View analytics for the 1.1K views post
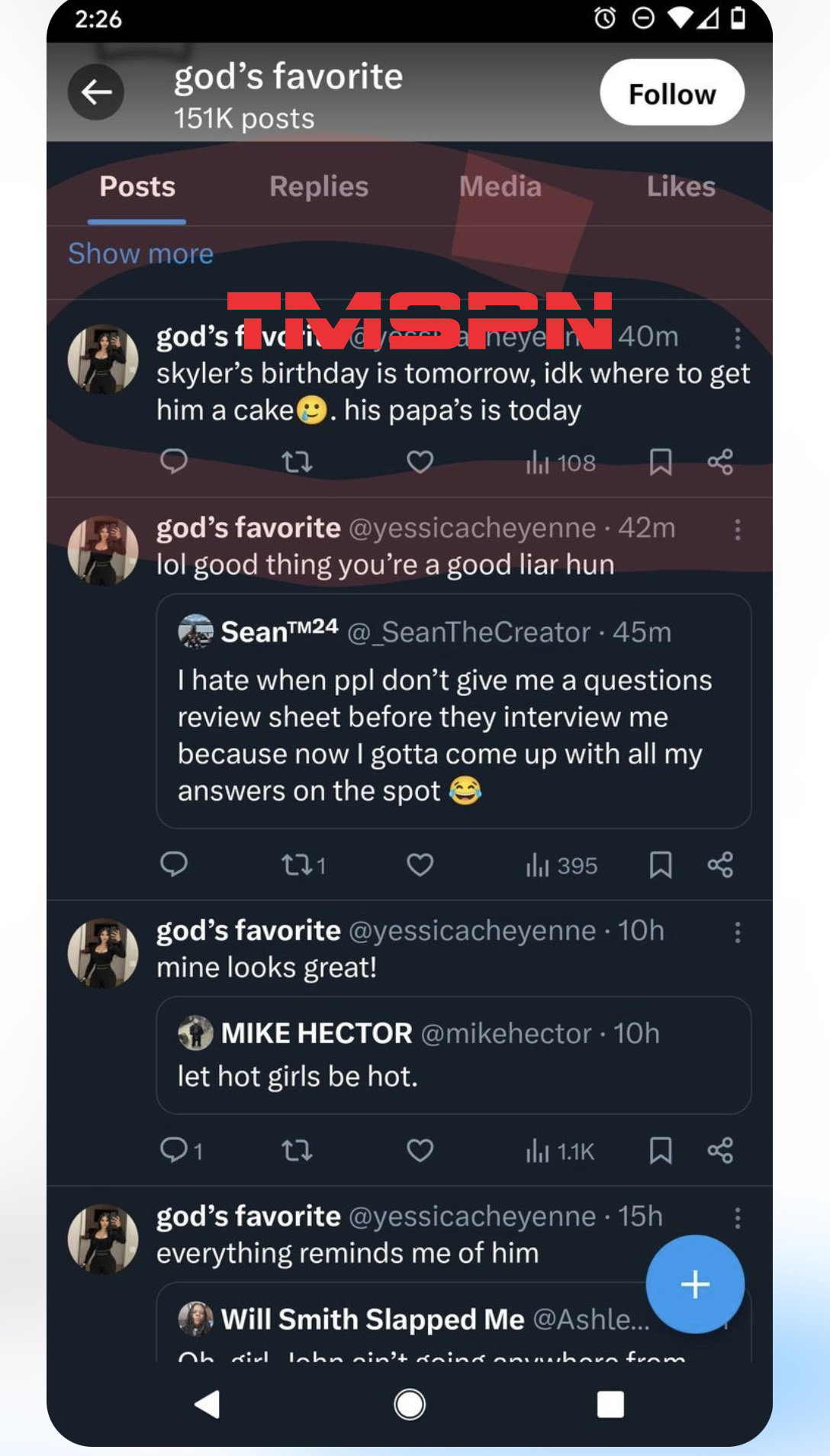830x1456 pixels. (x=560, y=1151)
